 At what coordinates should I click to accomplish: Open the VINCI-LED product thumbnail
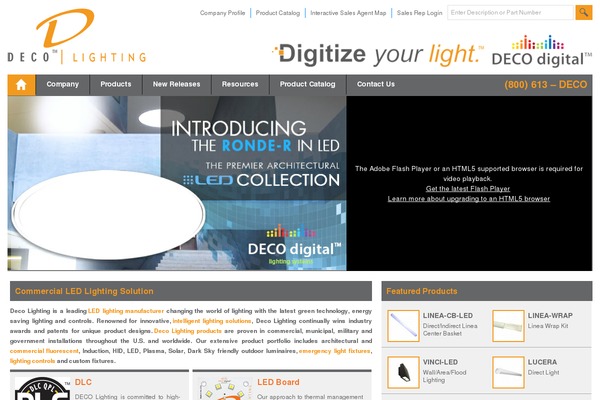(x=403, y=372)
